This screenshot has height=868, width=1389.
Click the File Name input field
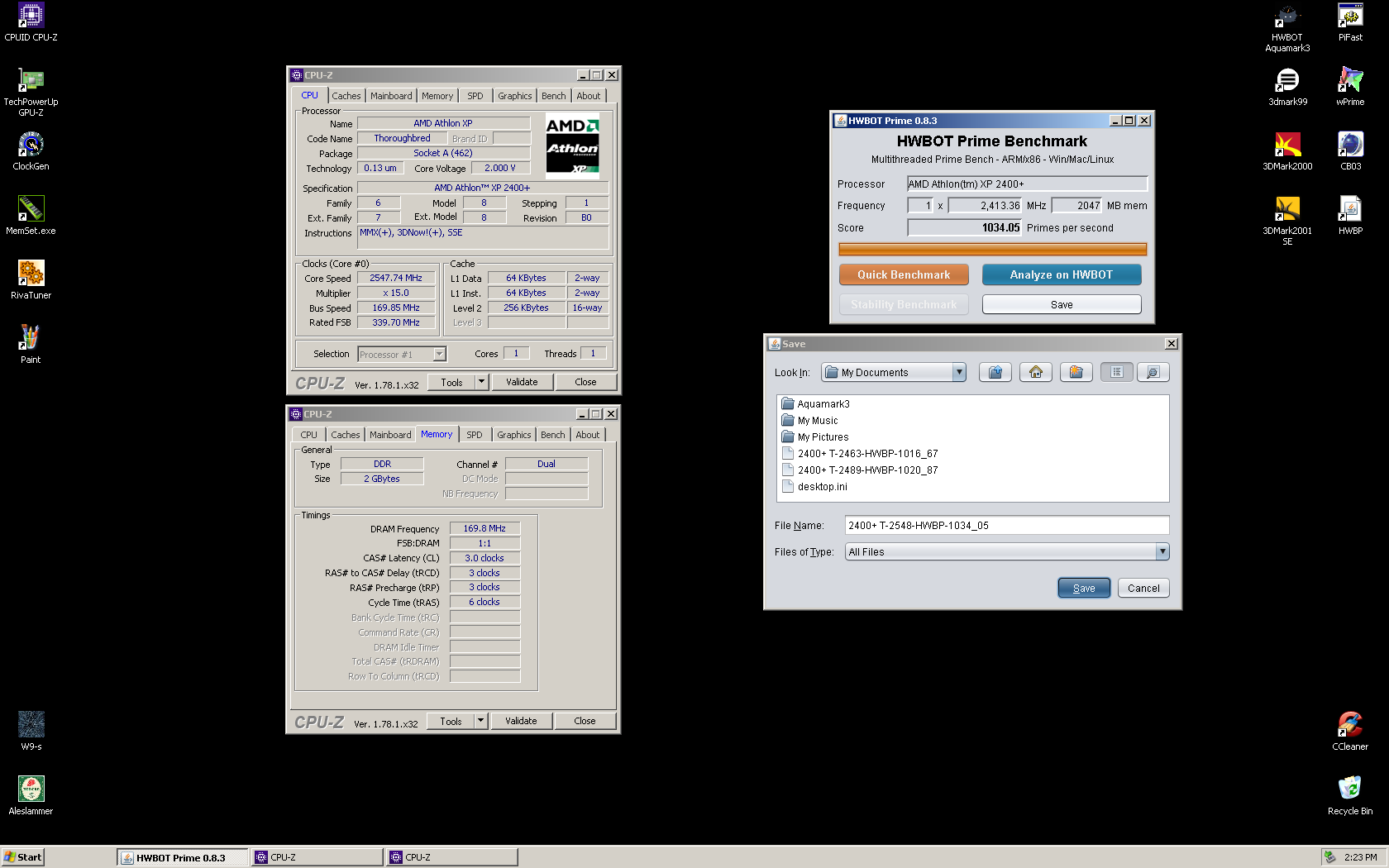[x=1007, y=525]
